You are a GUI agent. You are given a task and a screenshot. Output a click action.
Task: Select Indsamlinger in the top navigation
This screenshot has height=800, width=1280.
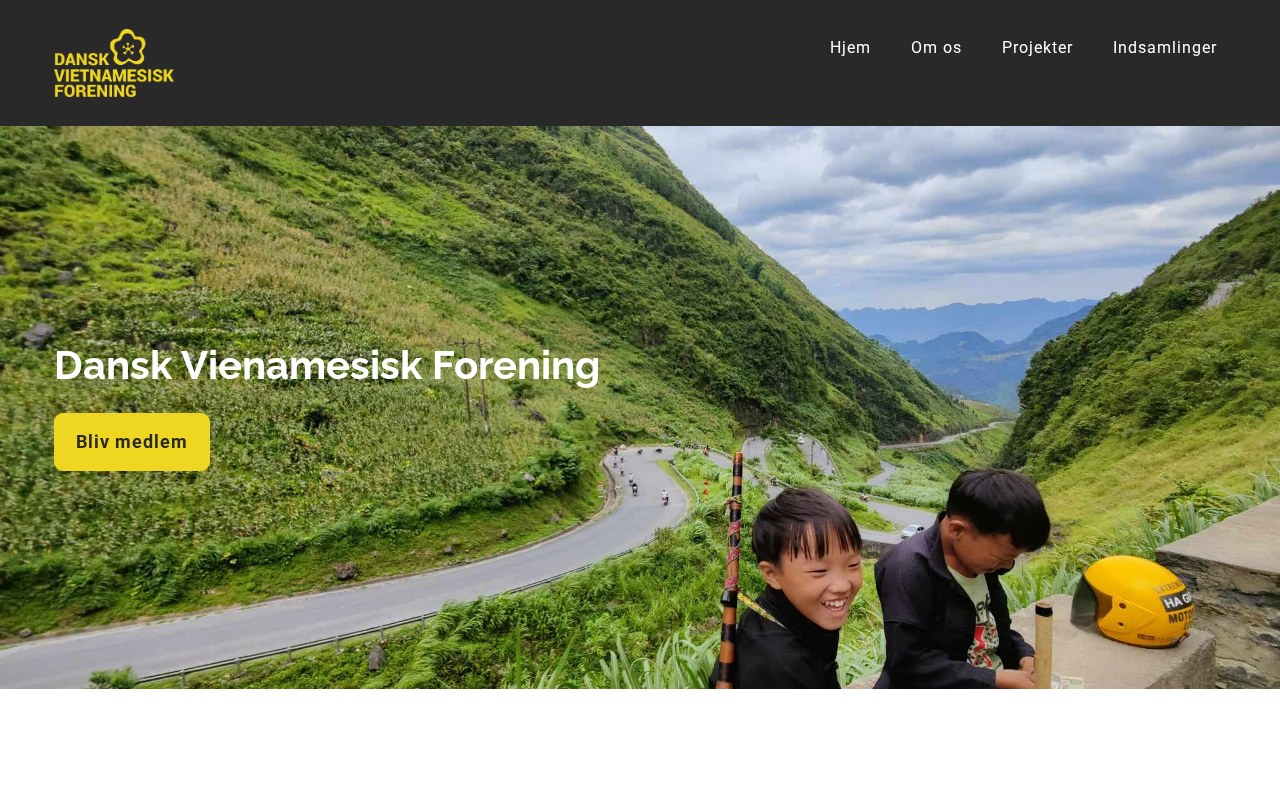(x=1165, y=47)
